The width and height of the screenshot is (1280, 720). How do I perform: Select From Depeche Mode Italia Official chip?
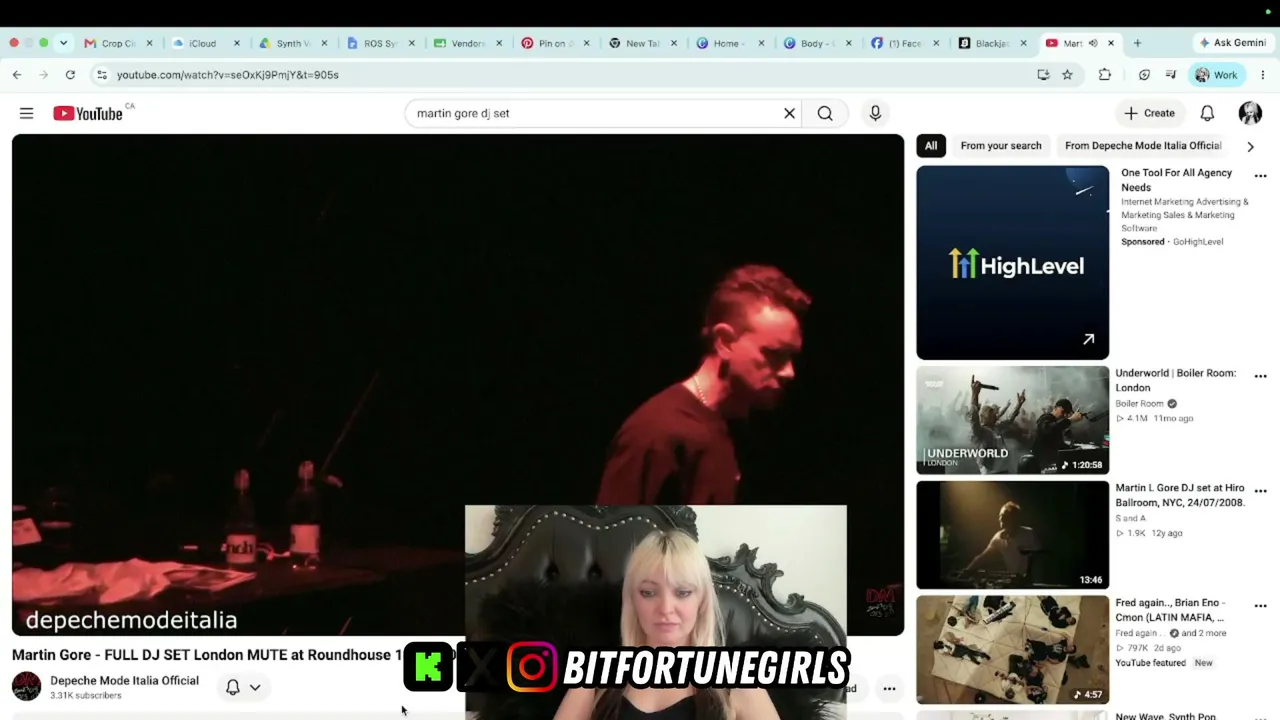coord(1143,146)
